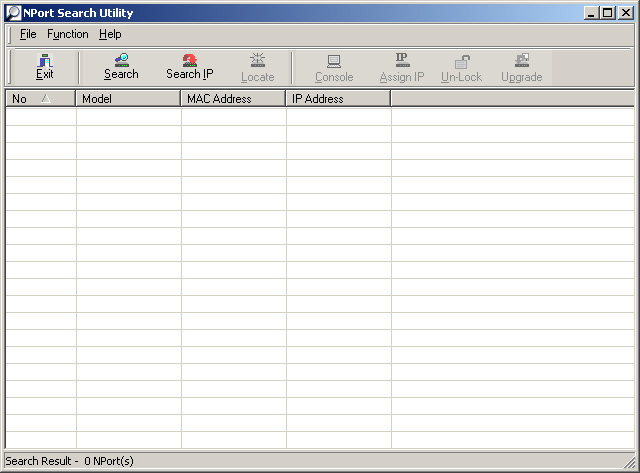Click the Un-Lock toolbar icon

(x=461, y=68)
